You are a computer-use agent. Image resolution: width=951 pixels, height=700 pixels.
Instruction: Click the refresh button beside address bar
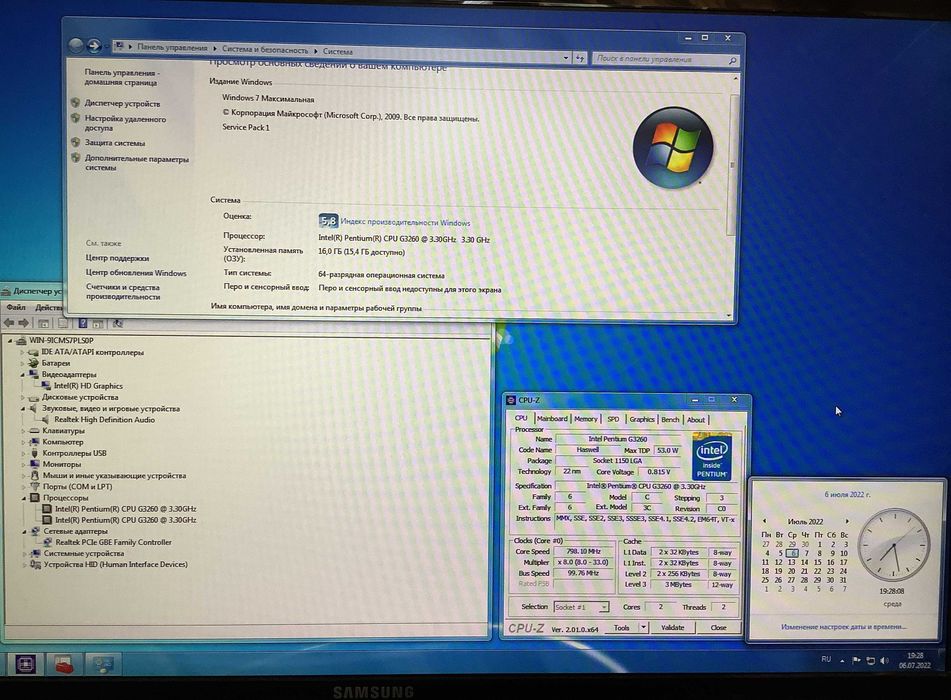point(580,58)
